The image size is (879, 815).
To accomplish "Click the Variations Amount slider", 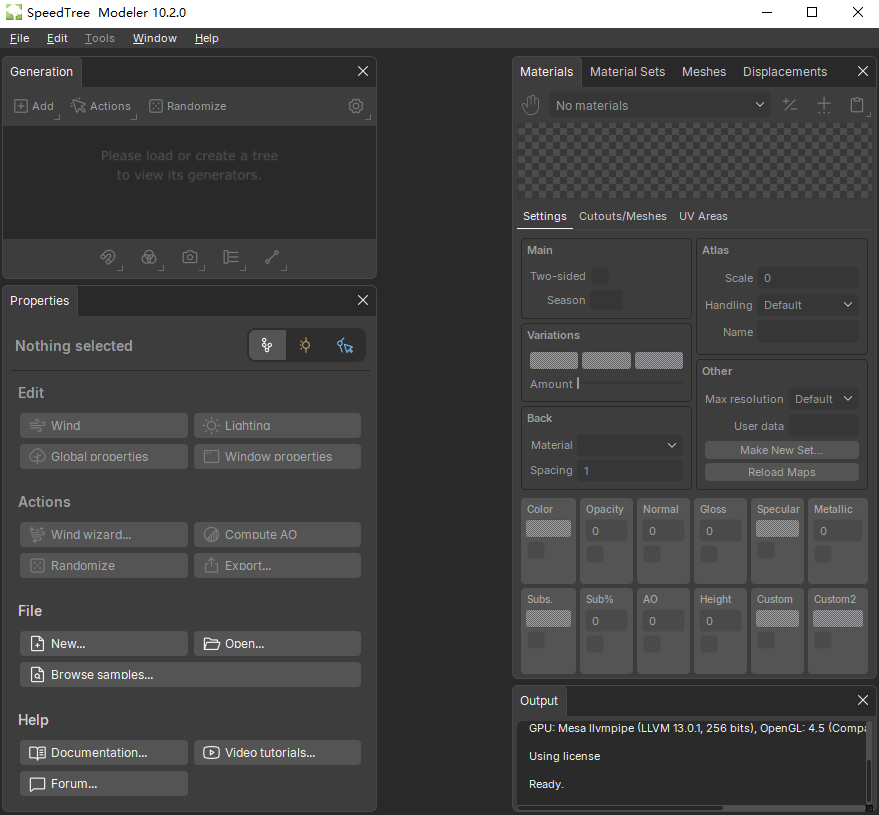I will [630, 383].
